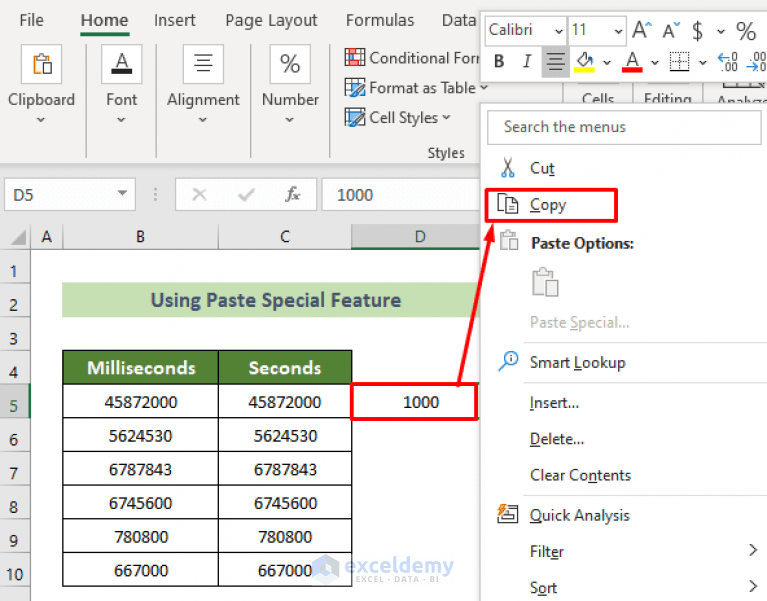Expand the Name Box D5 dropdown
The height and width of the screenshot is (601, 767).
coord(122,194)
